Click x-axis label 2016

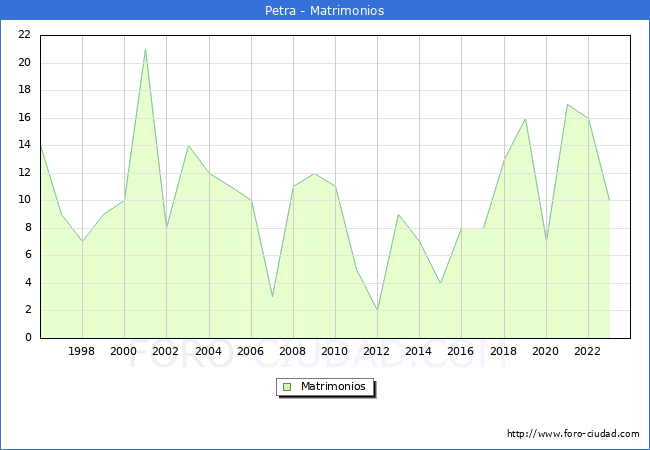point(461,351)
